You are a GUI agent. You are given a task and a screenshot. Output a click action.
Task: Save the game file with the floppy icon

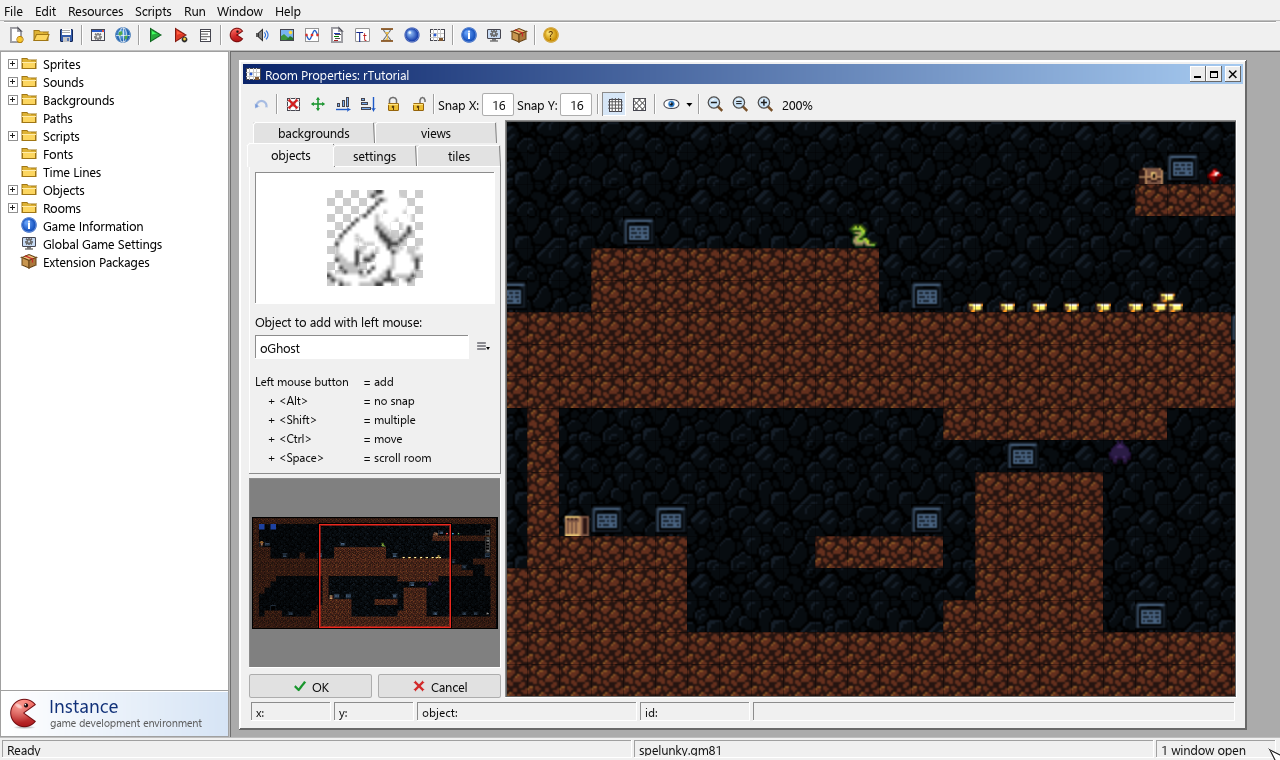pyautogui.click(x=66, y=35)
